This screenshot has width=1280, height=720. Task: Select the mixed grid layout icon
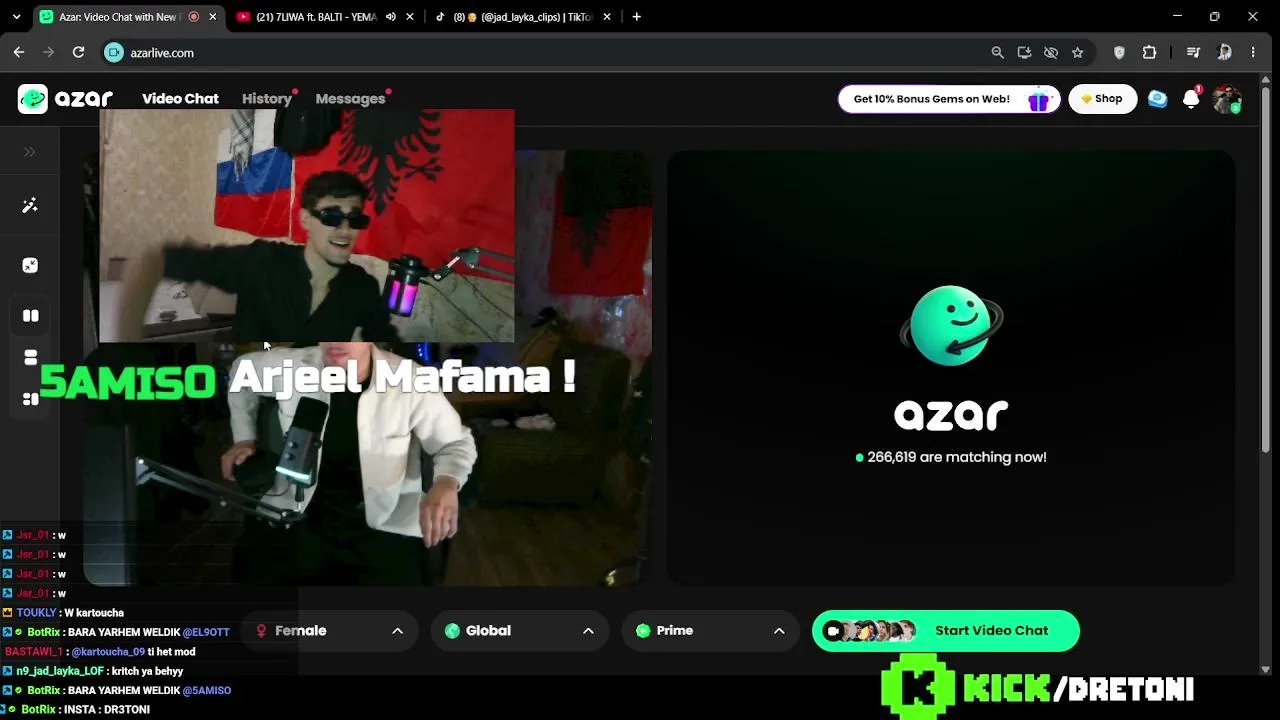(31, 399)
